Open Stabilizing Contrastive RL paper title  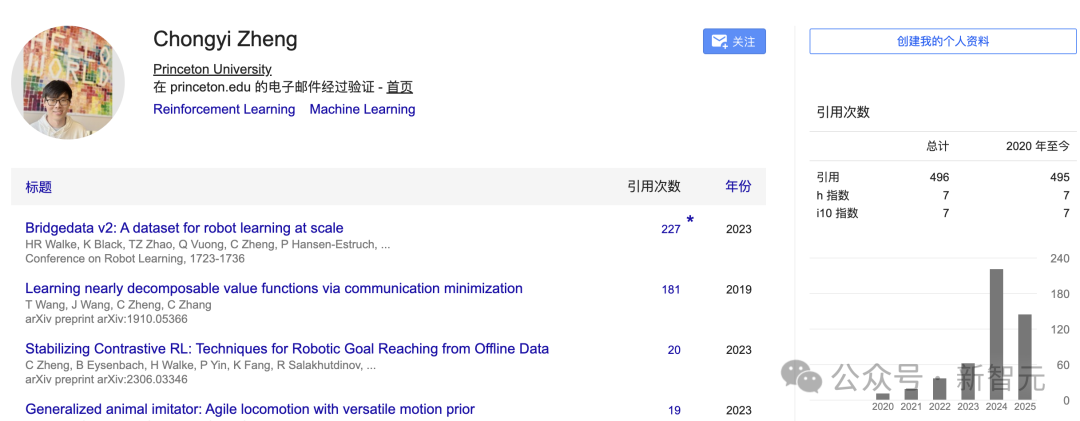[287, 349]
